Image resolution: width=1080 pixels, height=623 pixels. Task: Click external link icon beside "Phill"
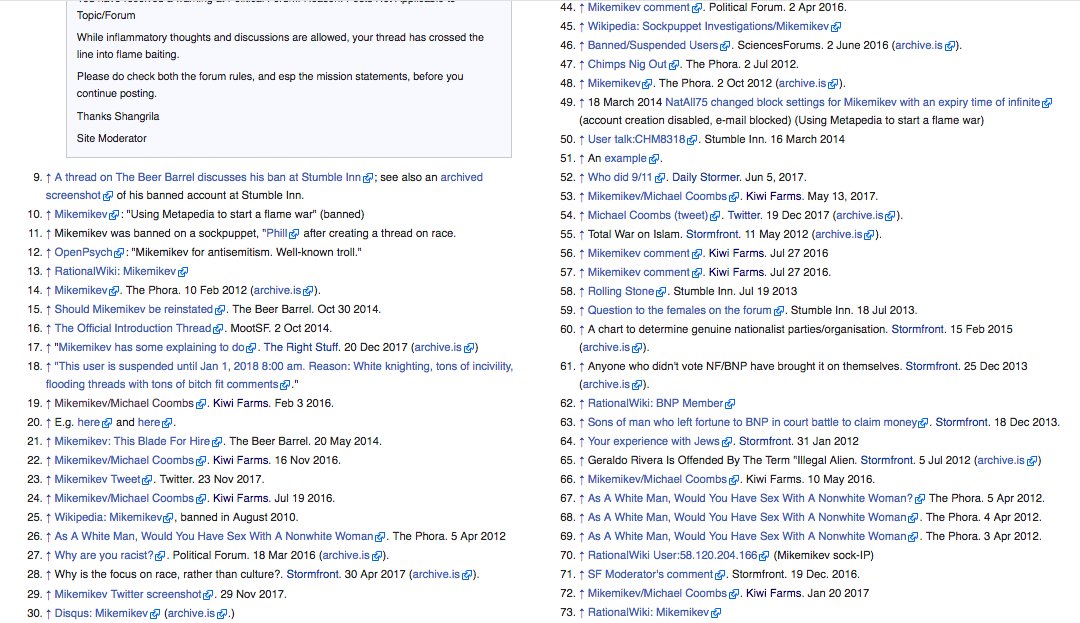[x=294, y=234]
